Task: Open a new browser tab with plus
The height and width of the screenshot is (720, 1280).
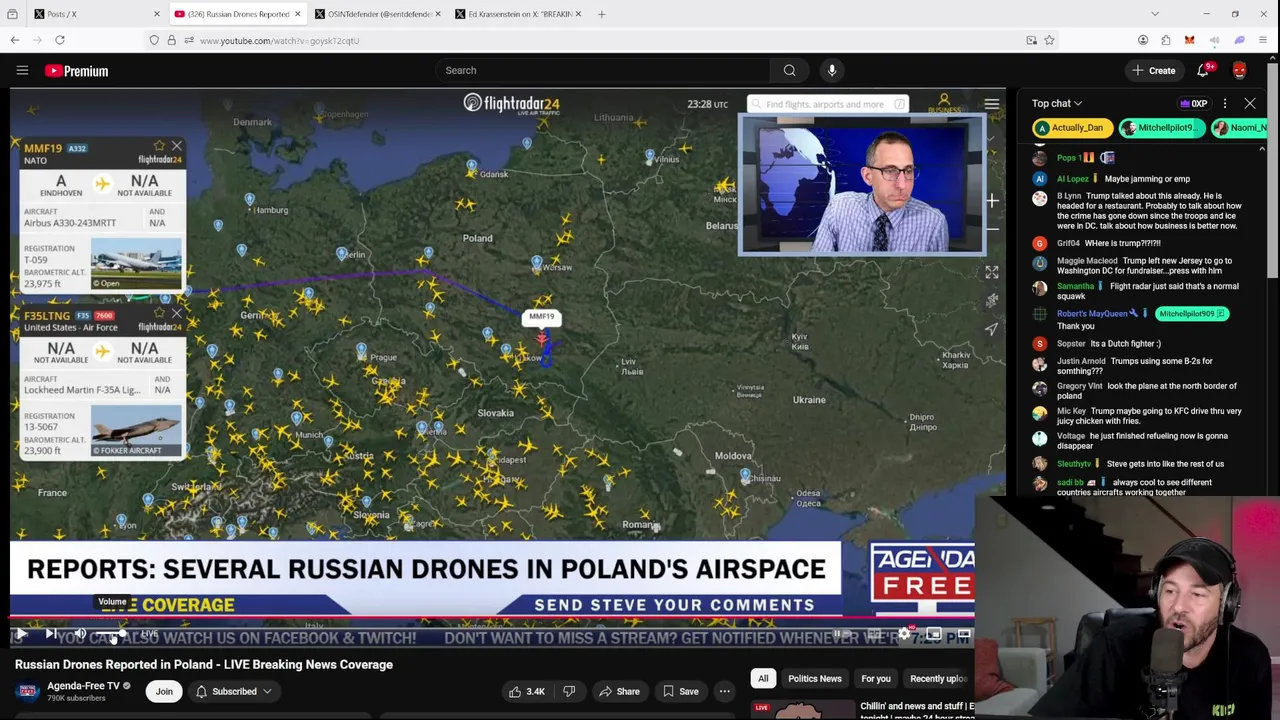Action: point(601,14)
